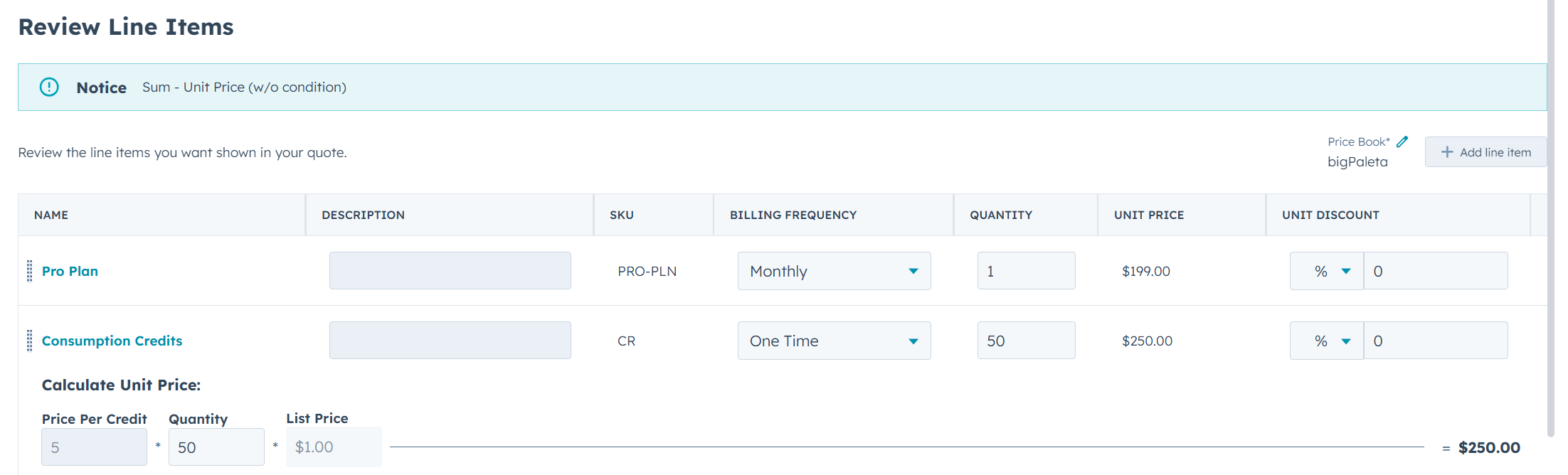Click the notice info icon
Viewport: 1568px width, 475px height.
(49, 87)
